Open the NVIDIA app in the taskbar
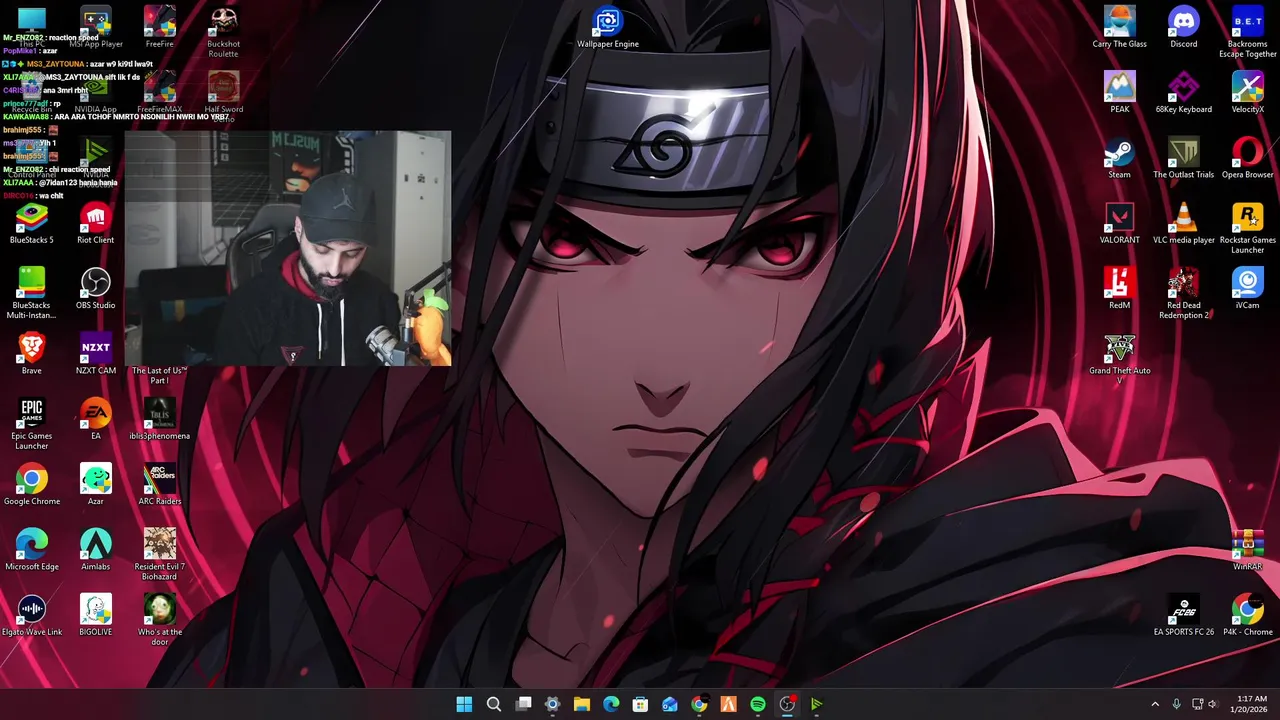This screenshot has height=720, width=1280. pos(816,704)
